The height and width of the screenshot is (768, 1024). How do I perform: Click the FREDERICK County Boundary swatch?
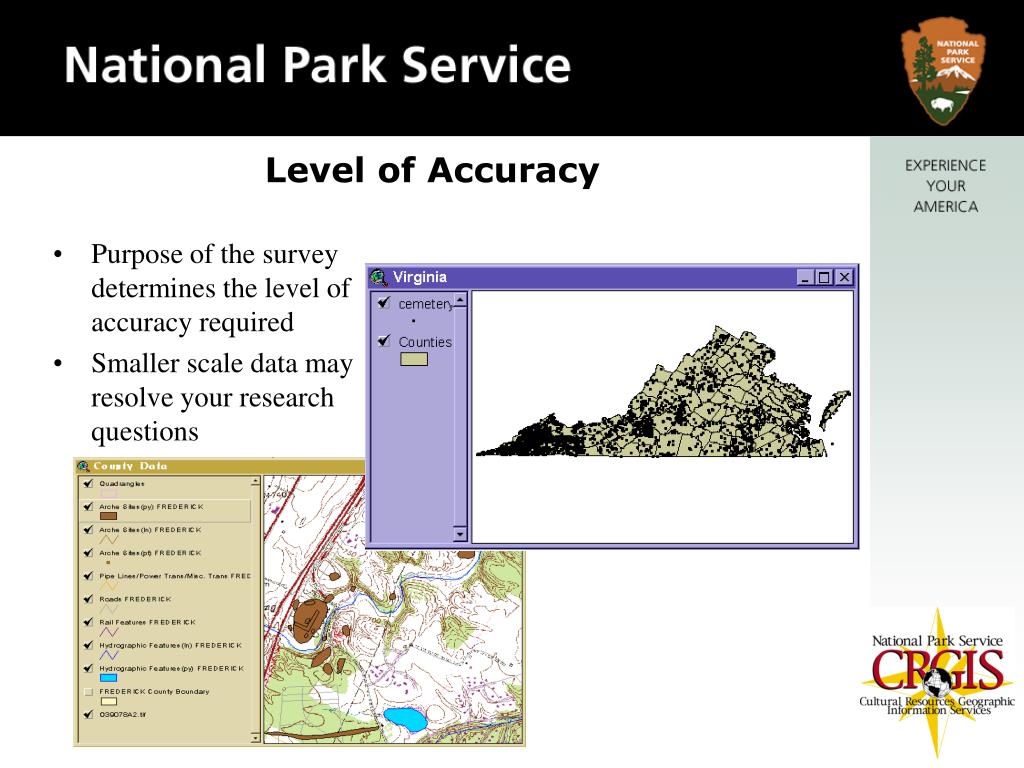click(x=108, y=701)
